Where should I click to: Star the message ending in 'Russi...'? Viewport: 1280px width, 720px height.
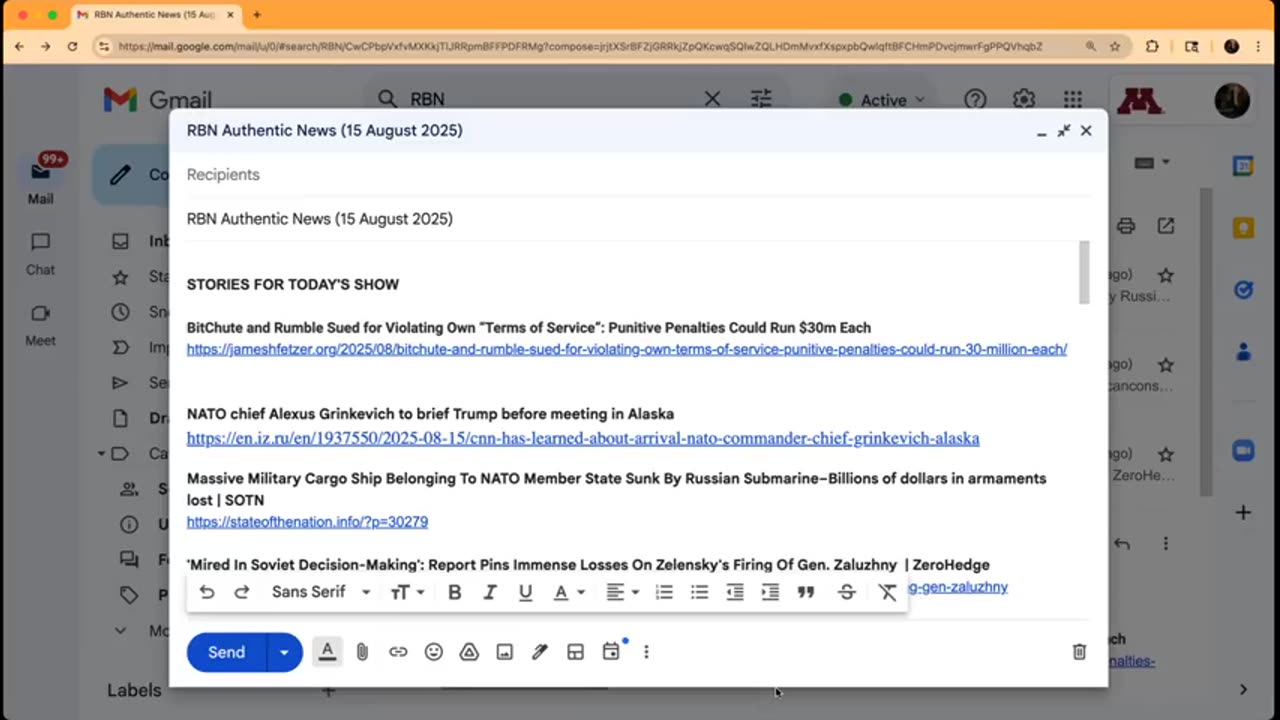click(x=1165, y=275)
